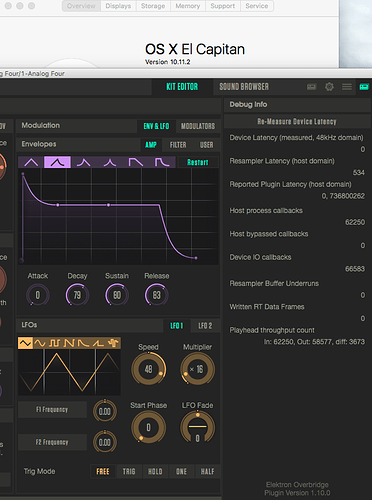Select the highlighted second envelope shape
This screenshot has width=372, height=500.
(x=57, y=162)
